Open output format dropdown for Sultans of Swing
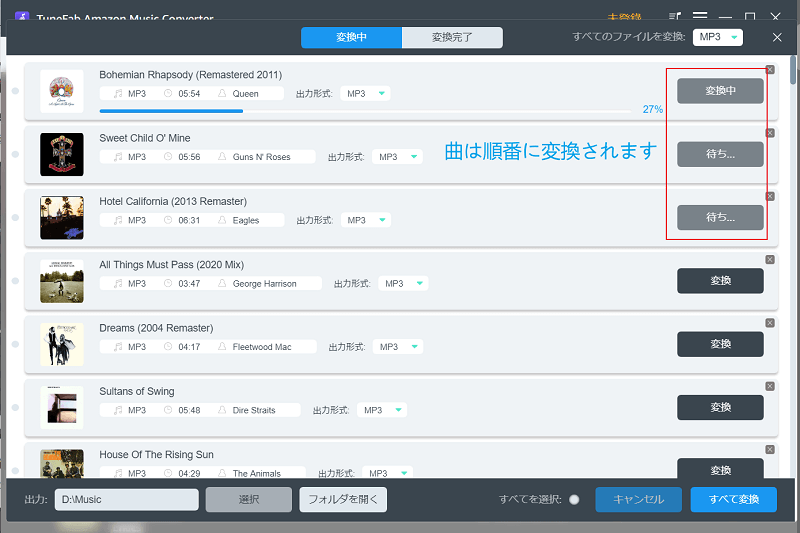The height and width of the screenshot is (533, 800). [382, 410]
